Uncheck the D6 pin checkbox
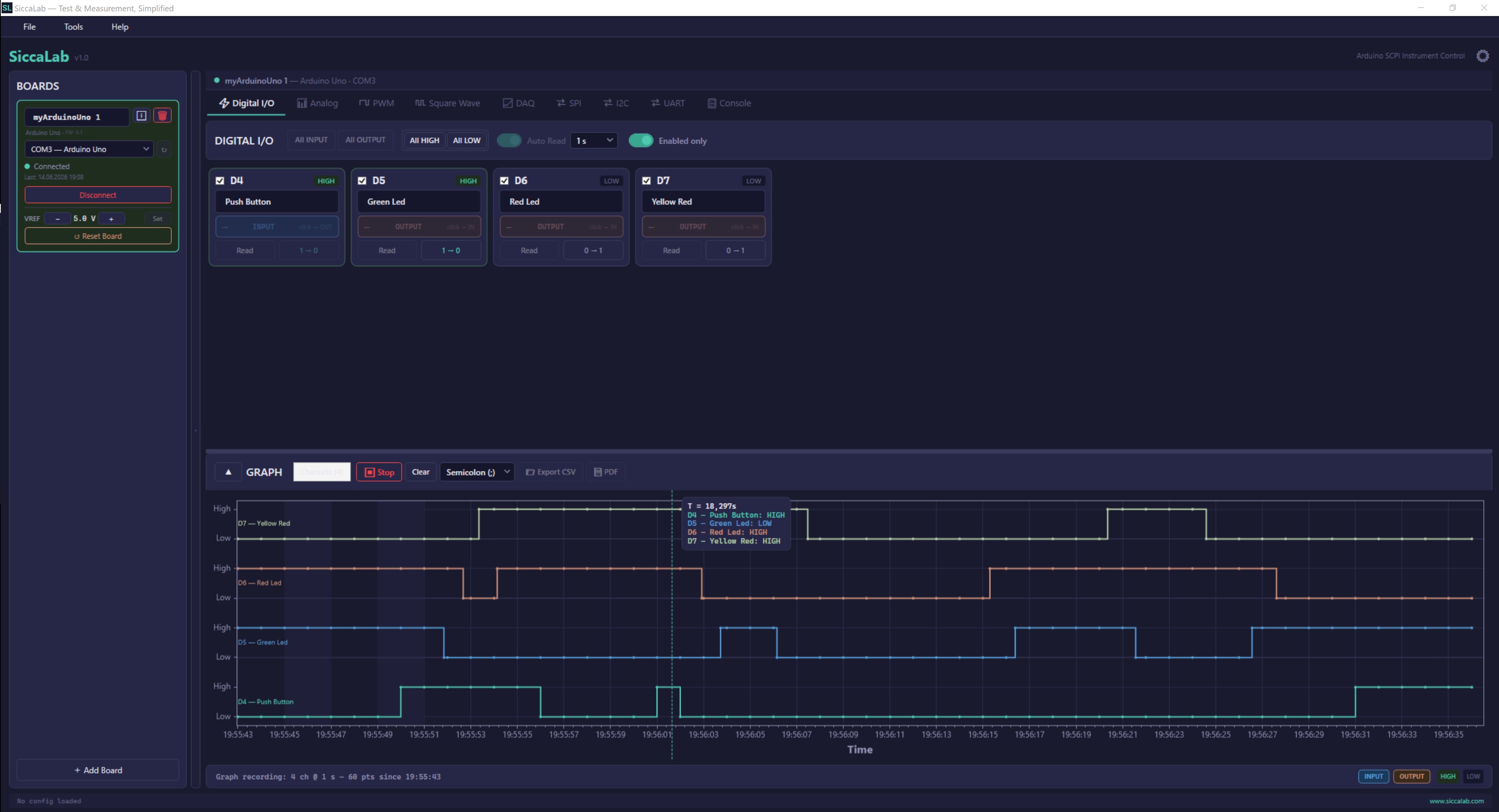The image size is (1499, 812). tap(505, 181)
